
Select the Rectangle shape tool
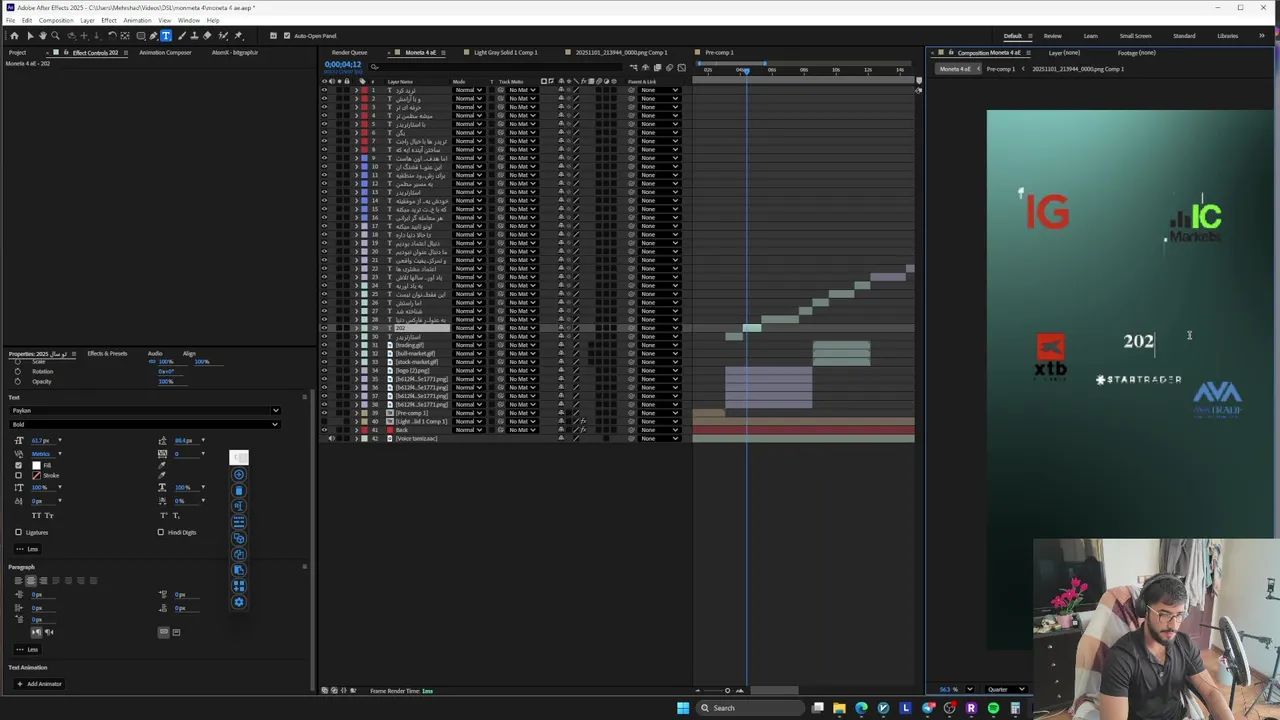[141, 36]
